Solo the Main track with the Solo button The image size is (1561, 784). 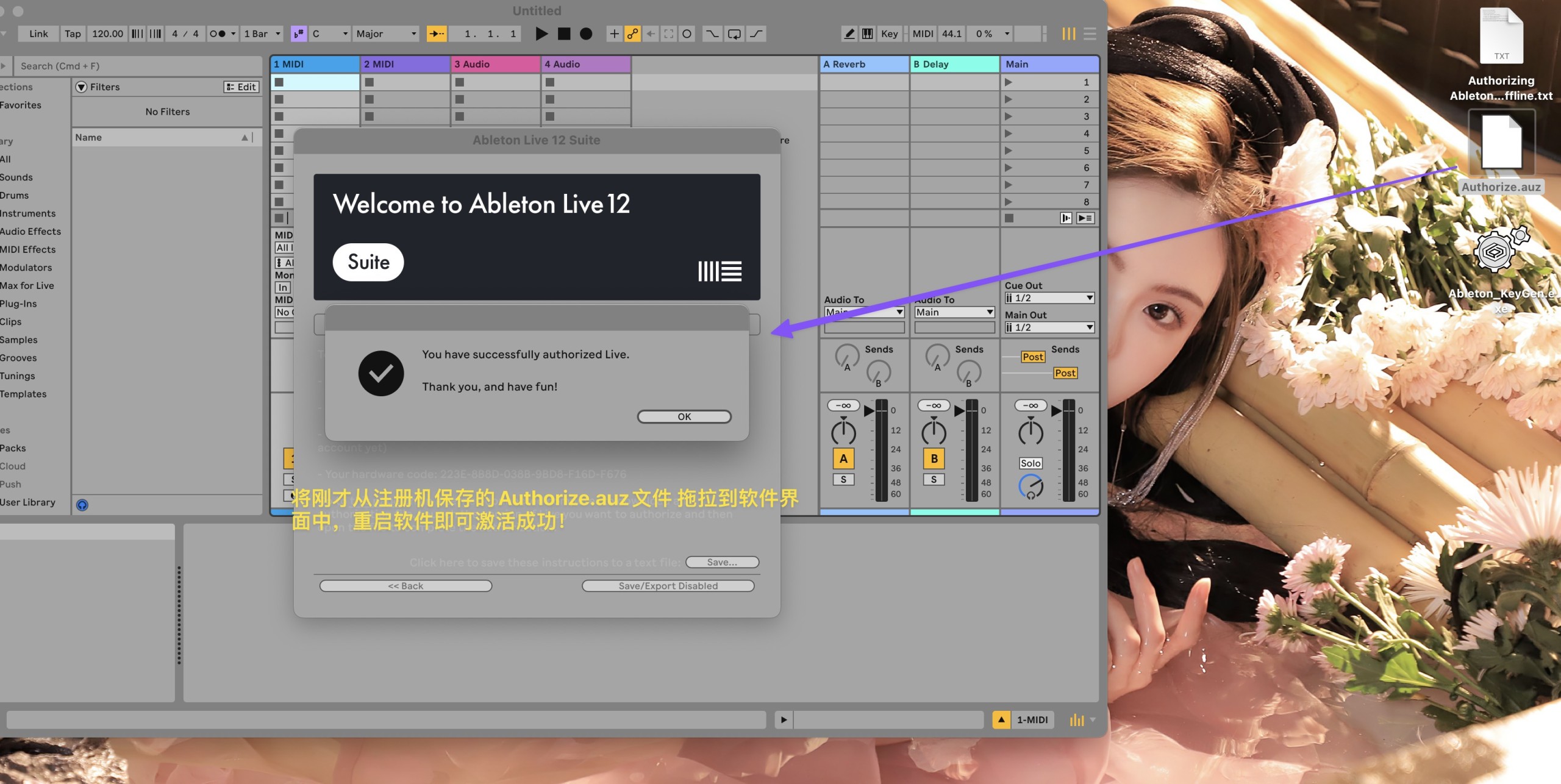[x=1031, y=463]
